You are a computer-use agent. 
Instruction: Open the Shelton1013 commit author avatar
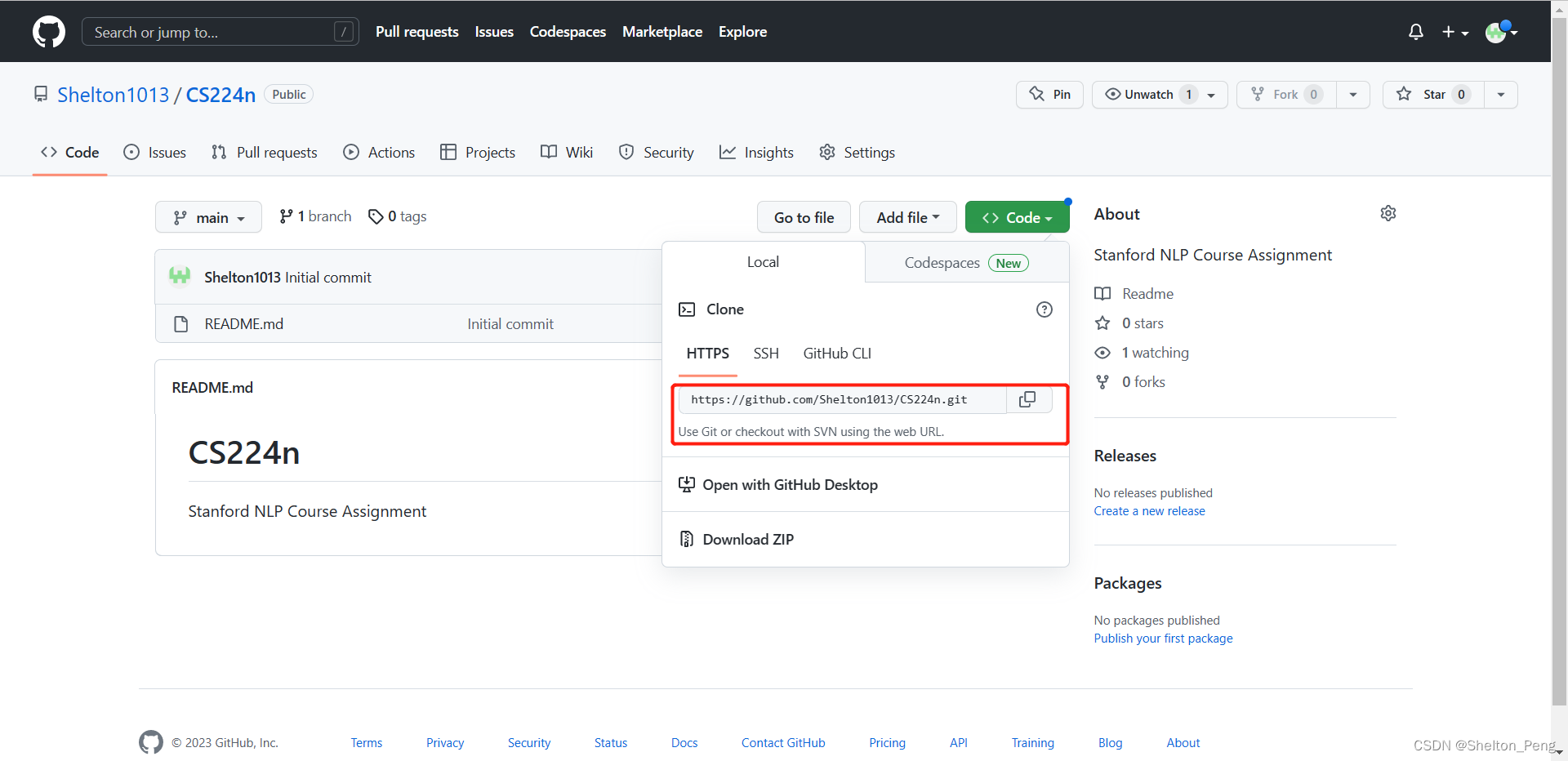tap(180, 277)
